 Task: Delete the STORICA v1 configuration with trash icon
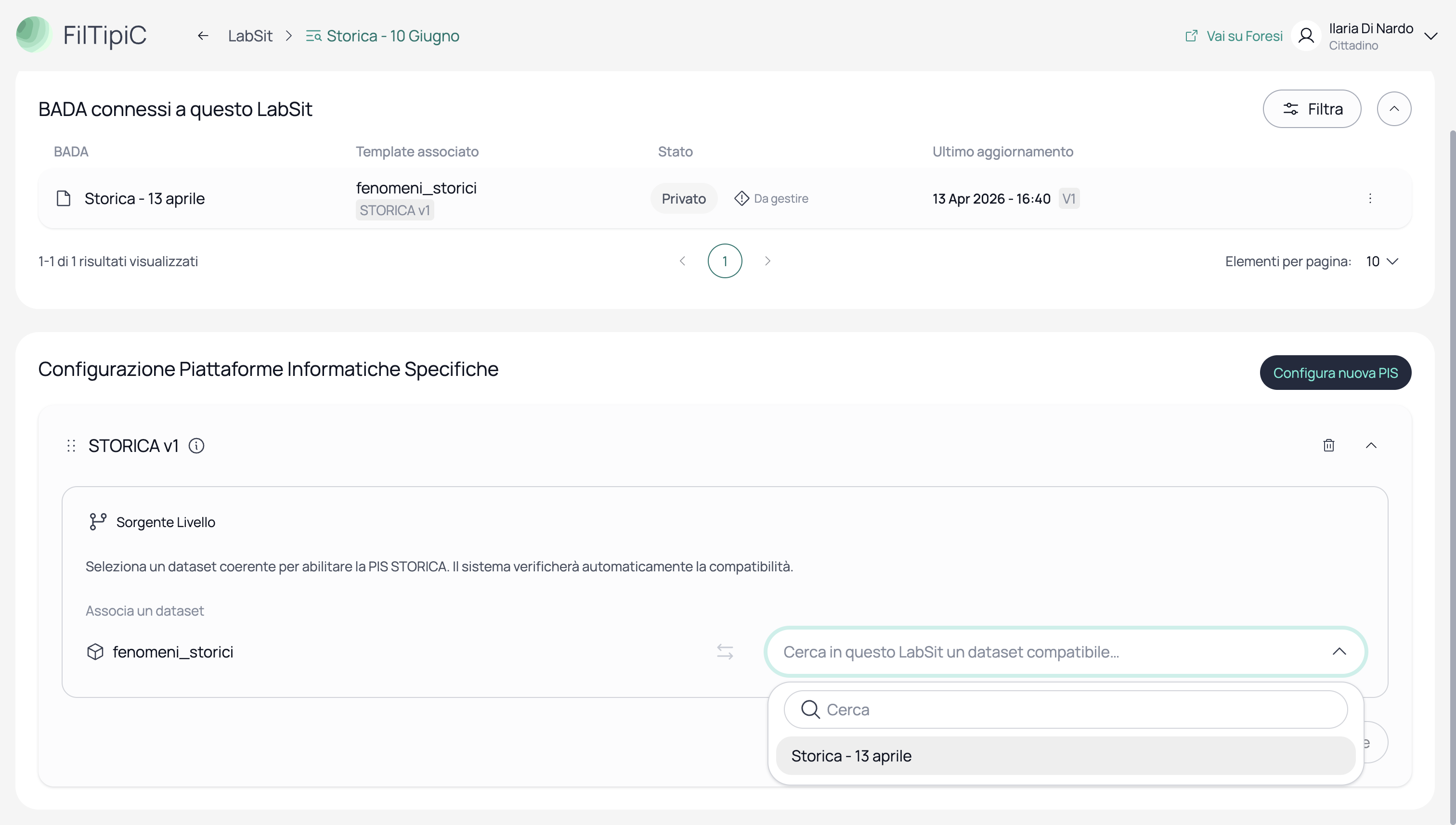(x=1328, y=445)
